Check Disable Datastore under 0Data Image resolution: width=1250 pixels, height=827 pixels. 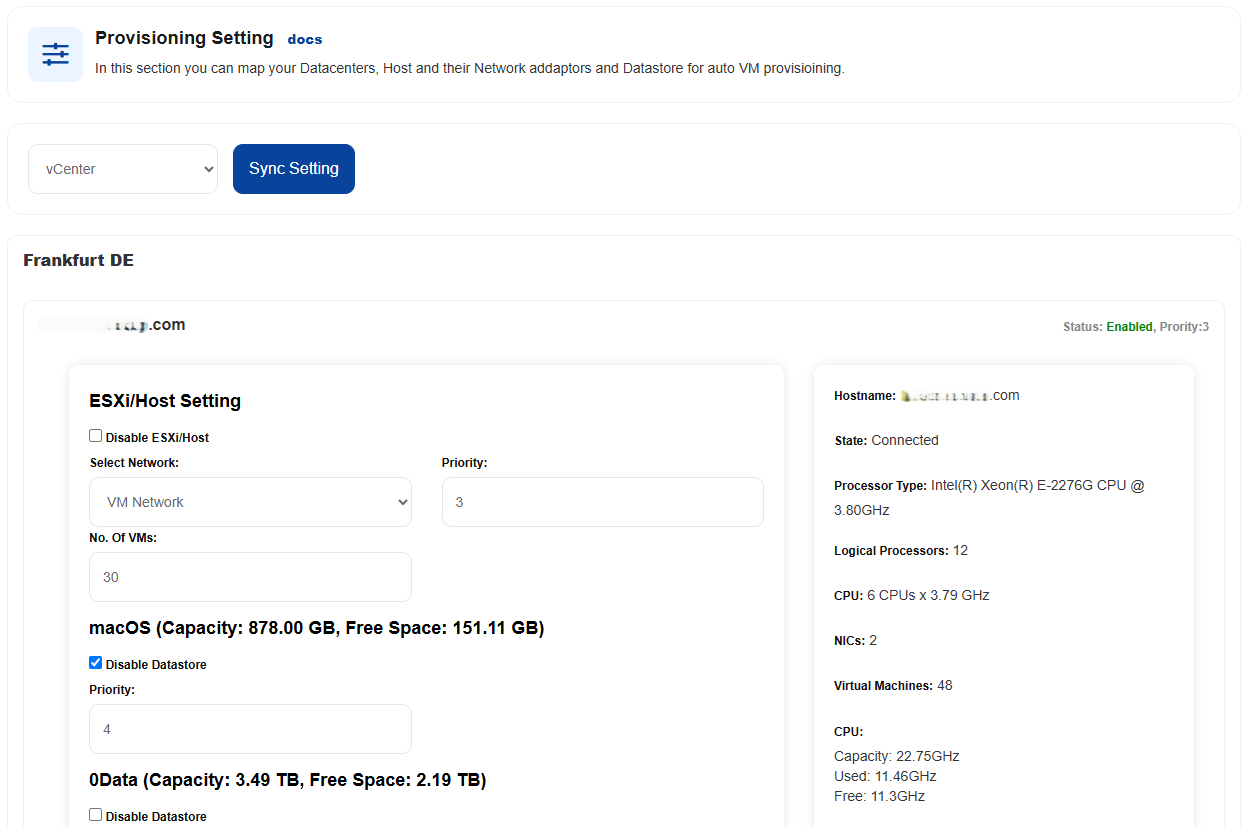pyautogui.click(x=96, y=815)
